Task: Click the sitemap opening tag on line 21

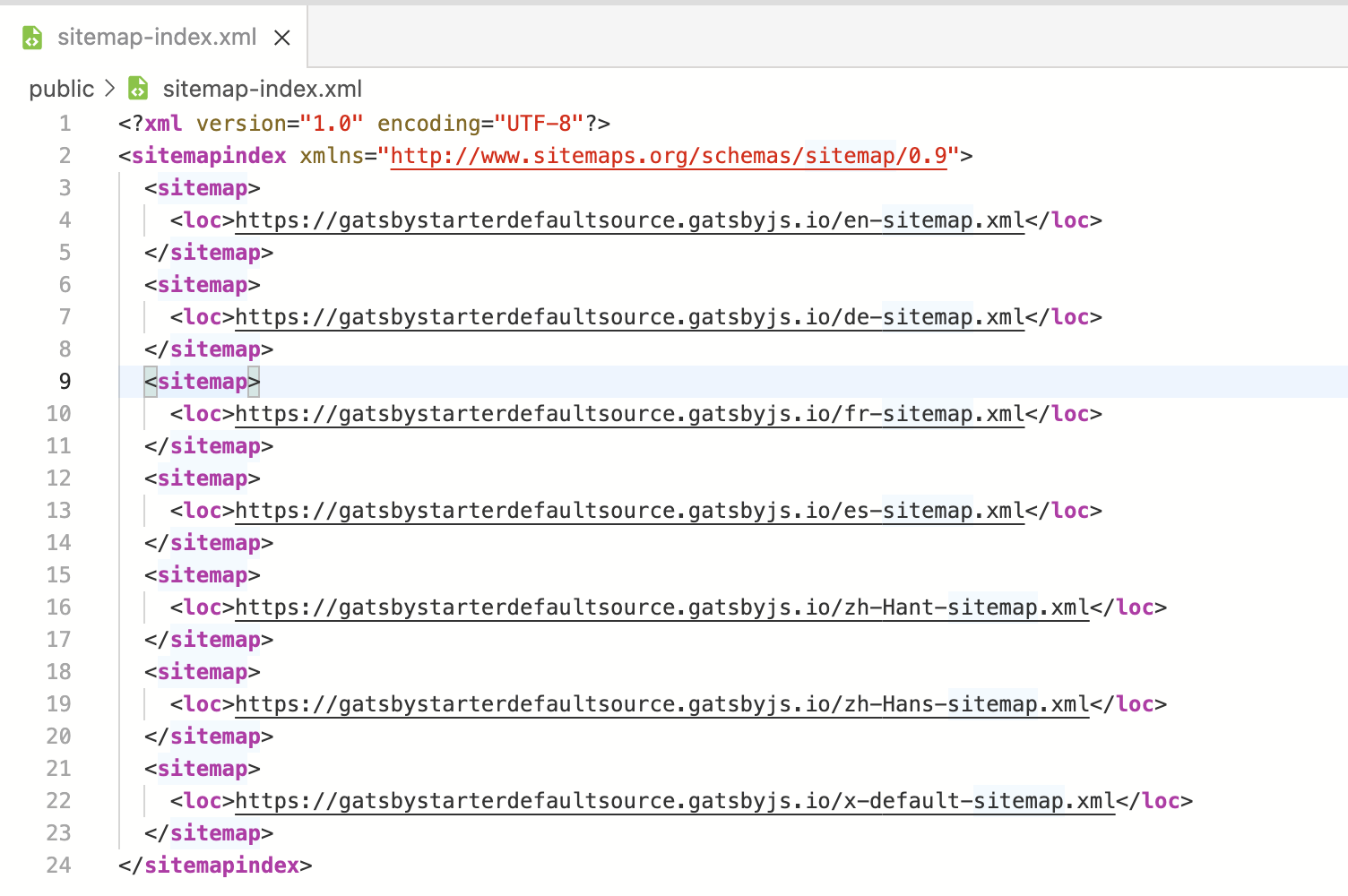Action: (203, 769)
